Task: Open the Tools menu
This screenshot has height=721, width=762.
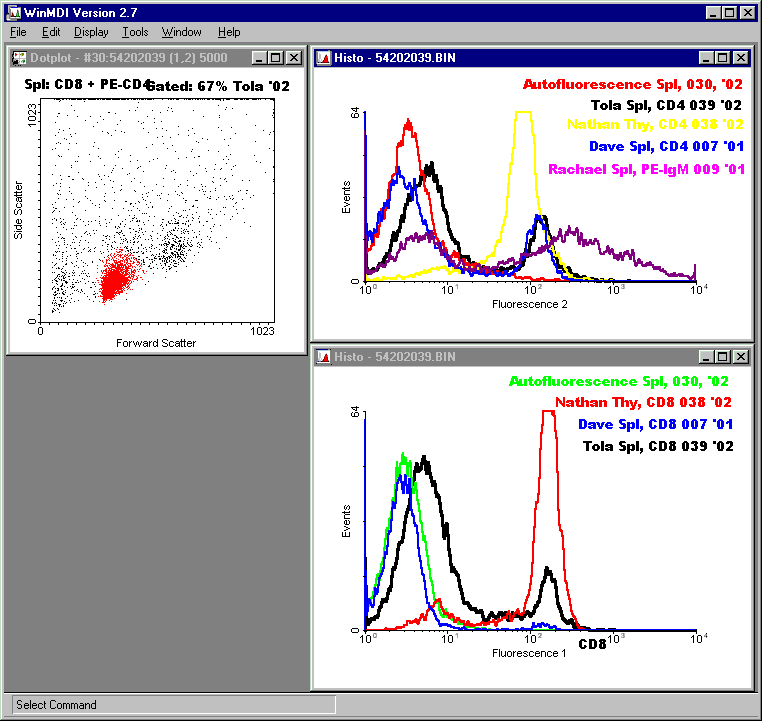Action: coord(135,32)
